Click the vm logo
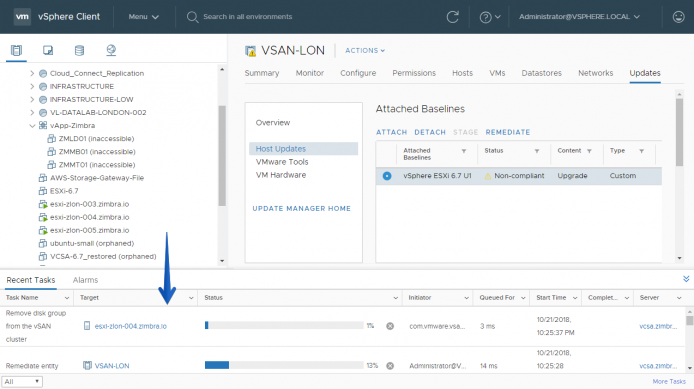Image resolution: width=694 pixels, height=389 pixels. click(22, 17)
